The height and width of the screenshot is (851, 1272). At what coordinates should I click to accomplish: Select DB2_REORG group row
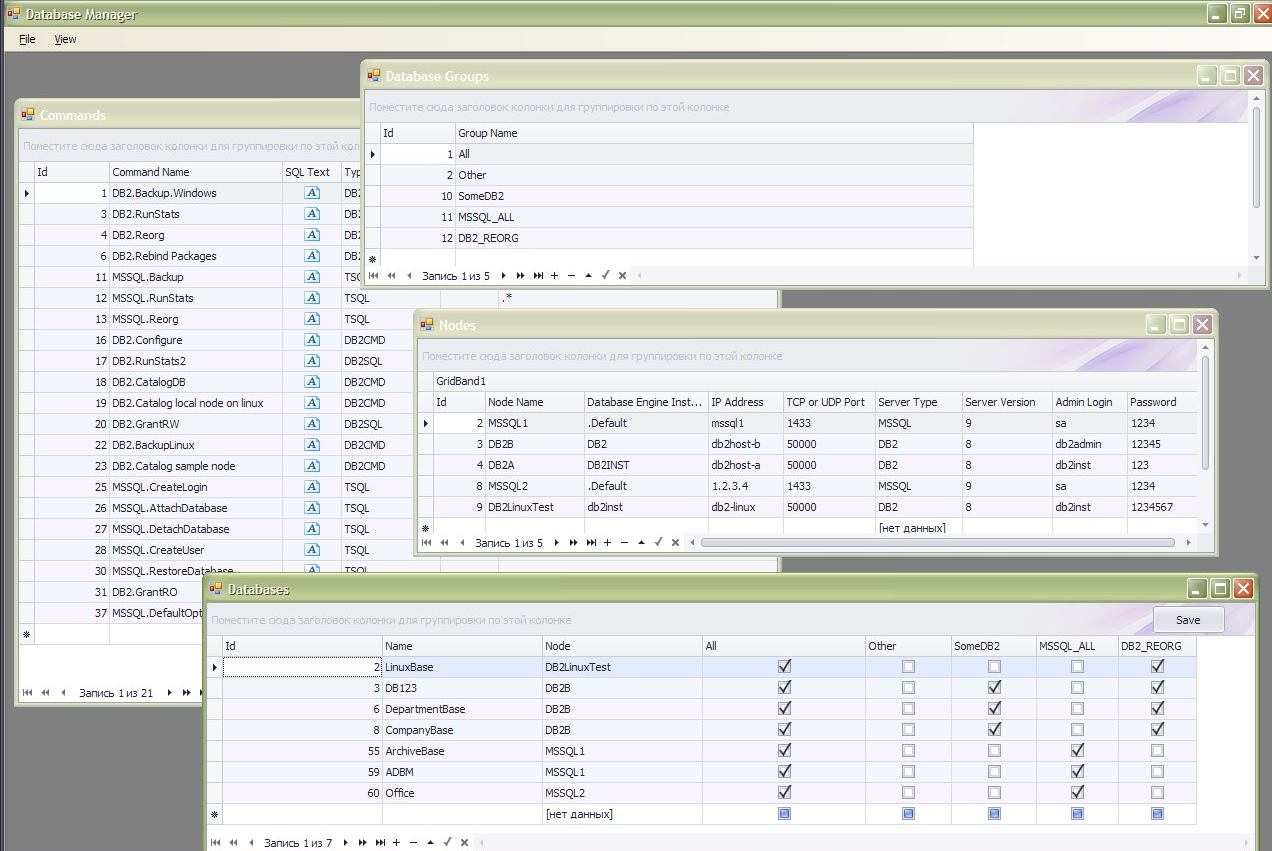(668, 238)
